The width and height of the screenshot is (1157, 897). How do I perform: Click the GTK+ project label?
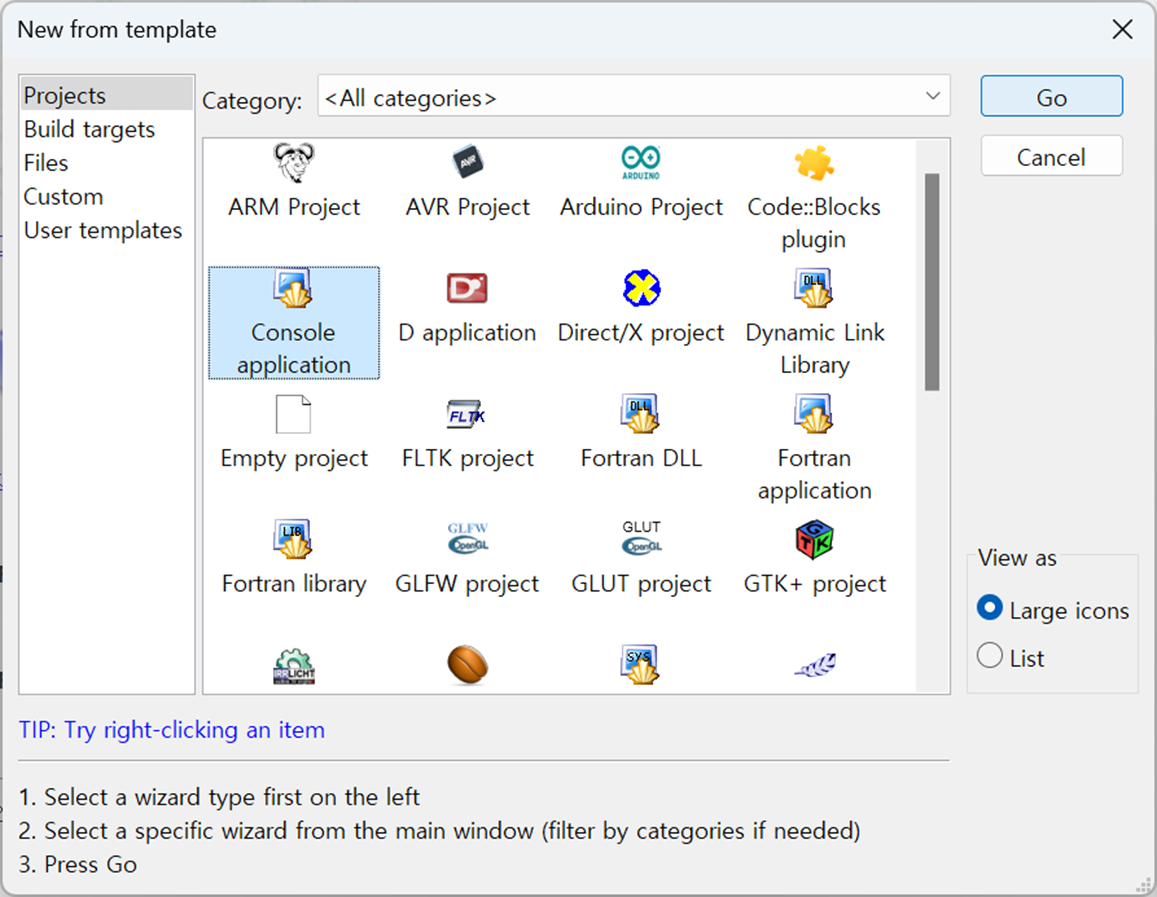click(815, 583)
